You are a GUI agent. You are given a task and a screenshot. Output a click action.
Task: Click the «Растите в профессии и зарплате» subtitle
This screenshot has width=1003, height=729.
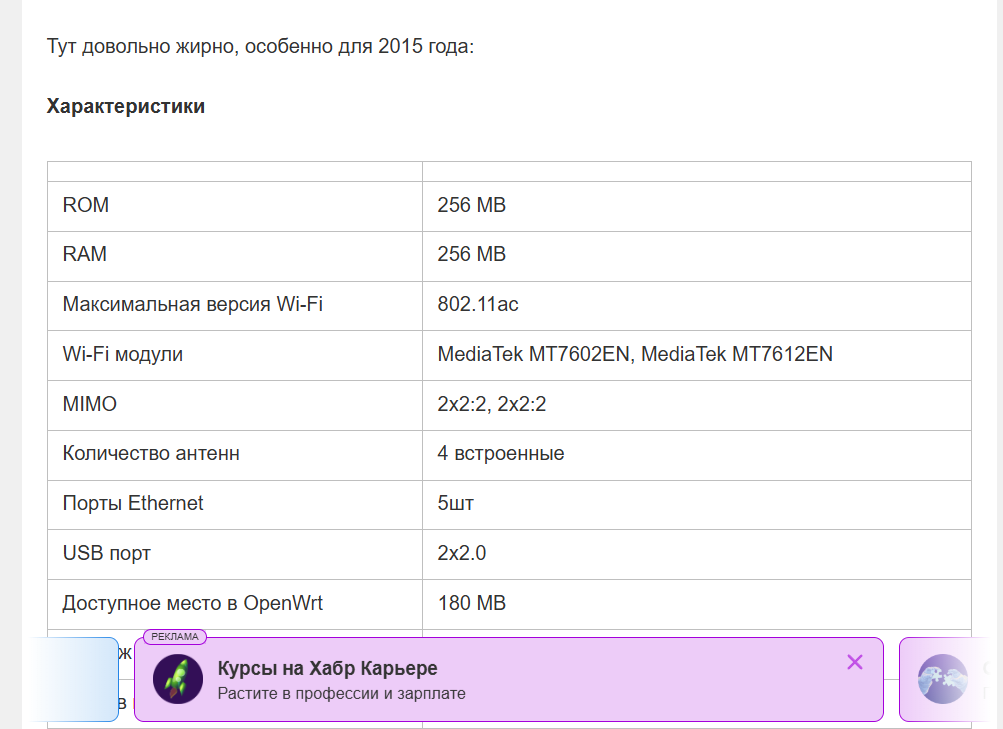[341, 693]
